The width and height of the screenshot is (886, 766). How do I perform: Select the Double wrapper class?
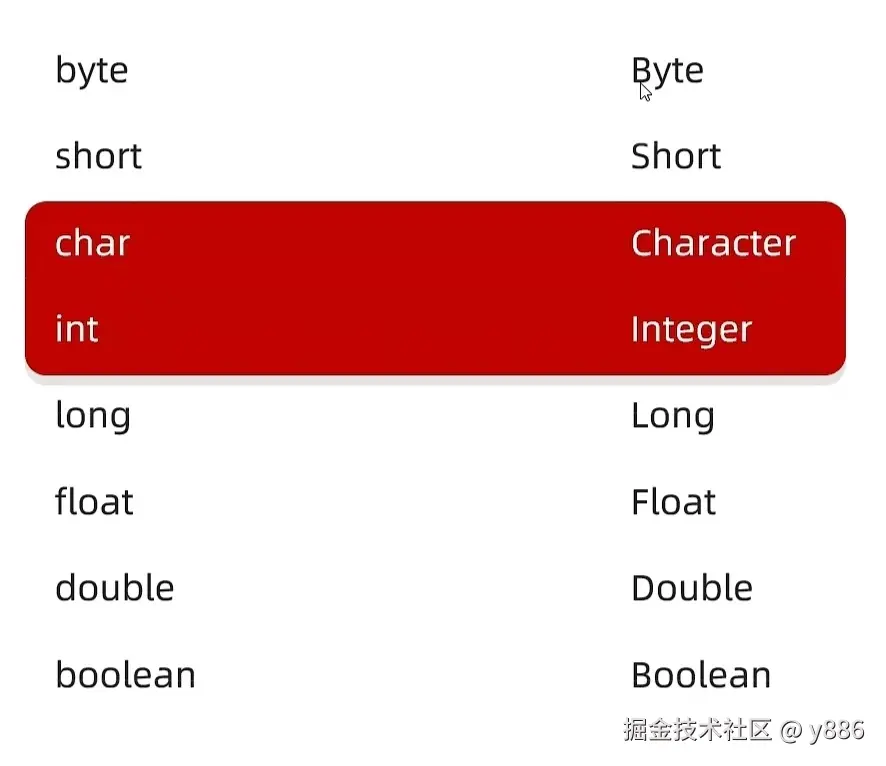(692, 587)
